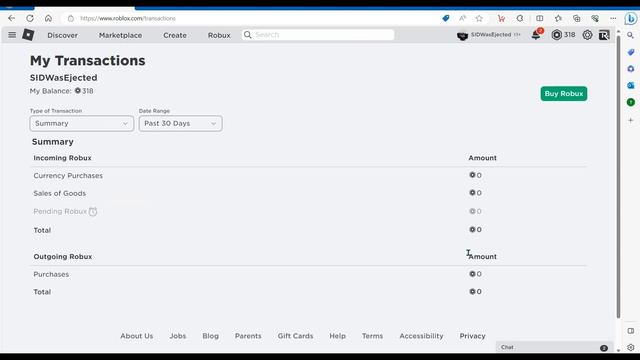
Task: Open the Past 30 Days date range dropdown
Action: tap(180, 124)
